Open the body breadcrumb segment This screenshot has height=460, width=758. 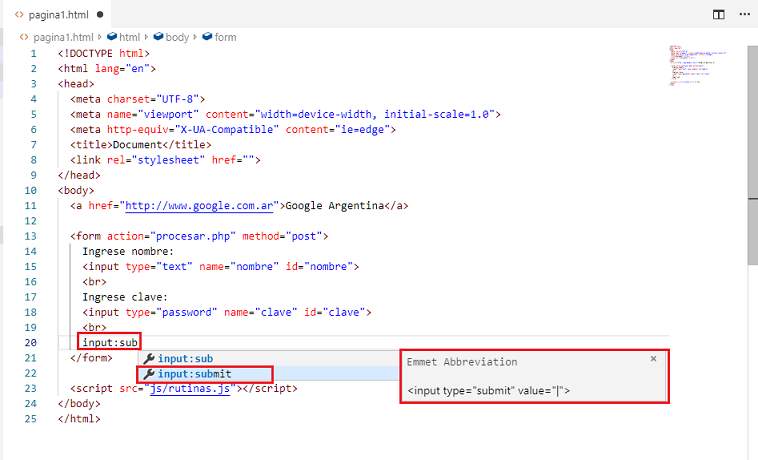click(x=177, y=37)
